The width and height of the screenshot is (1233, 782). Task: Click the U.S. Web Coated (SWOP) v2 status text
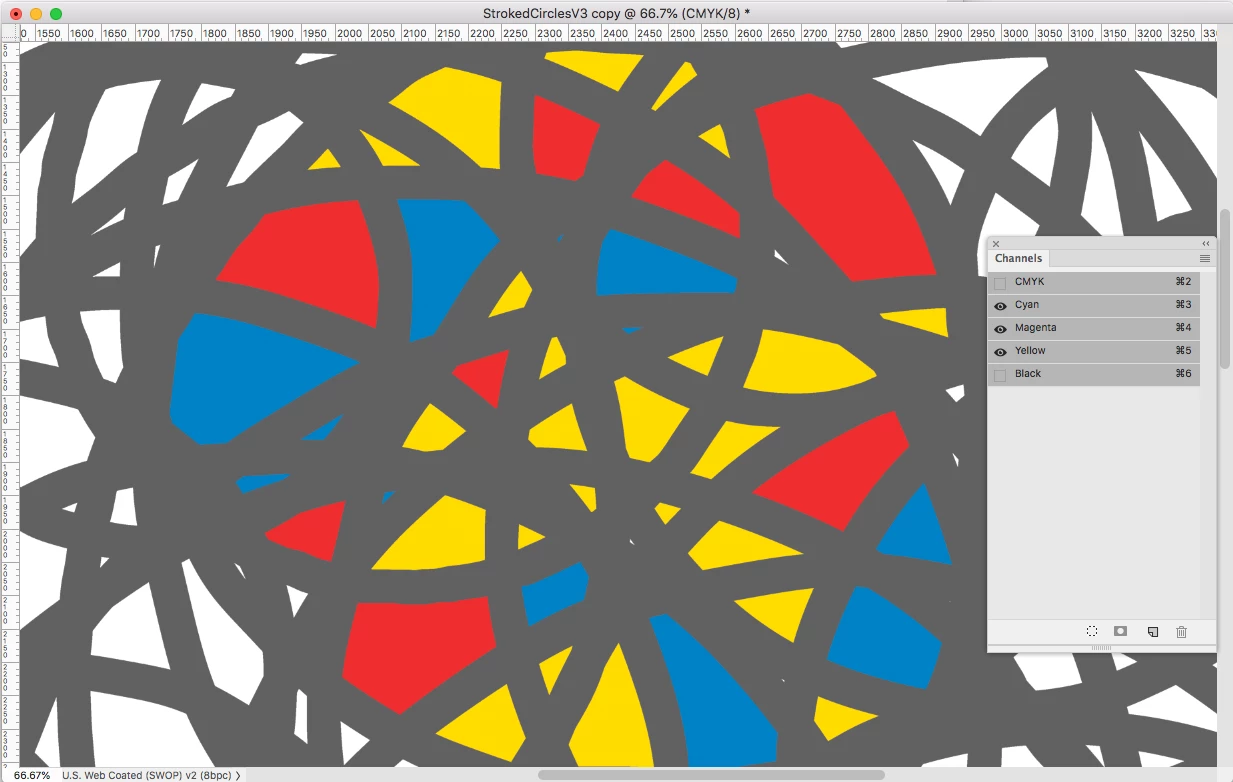click(146, 775)
